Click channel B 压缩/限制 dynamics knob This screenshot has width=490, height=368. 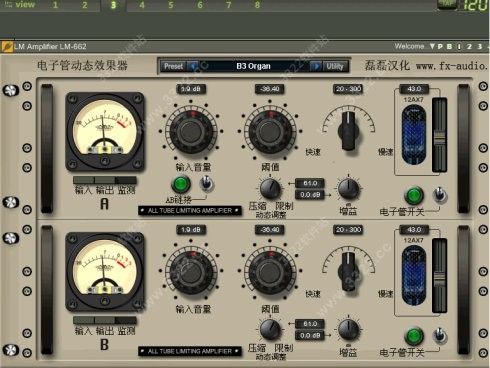point(270,330)
